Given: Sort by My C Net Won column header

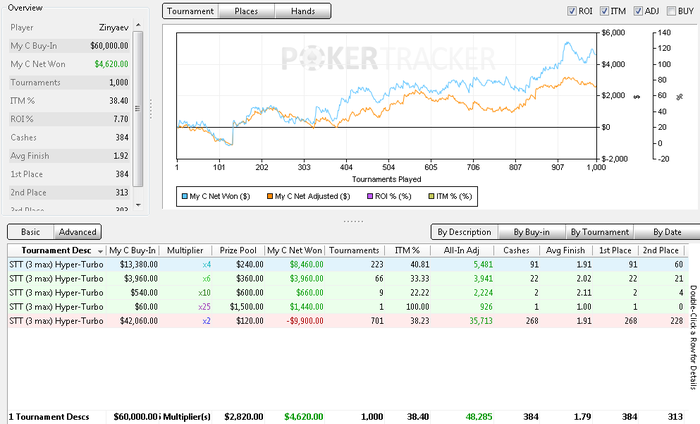Looking at the screenshot, I should (x=295, y=250).
